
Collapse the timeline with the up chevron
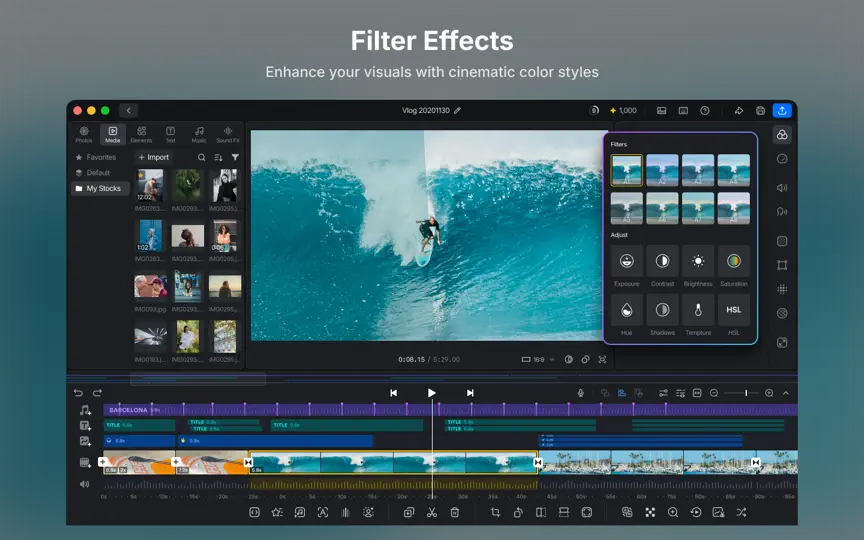[x=786, y=393]
